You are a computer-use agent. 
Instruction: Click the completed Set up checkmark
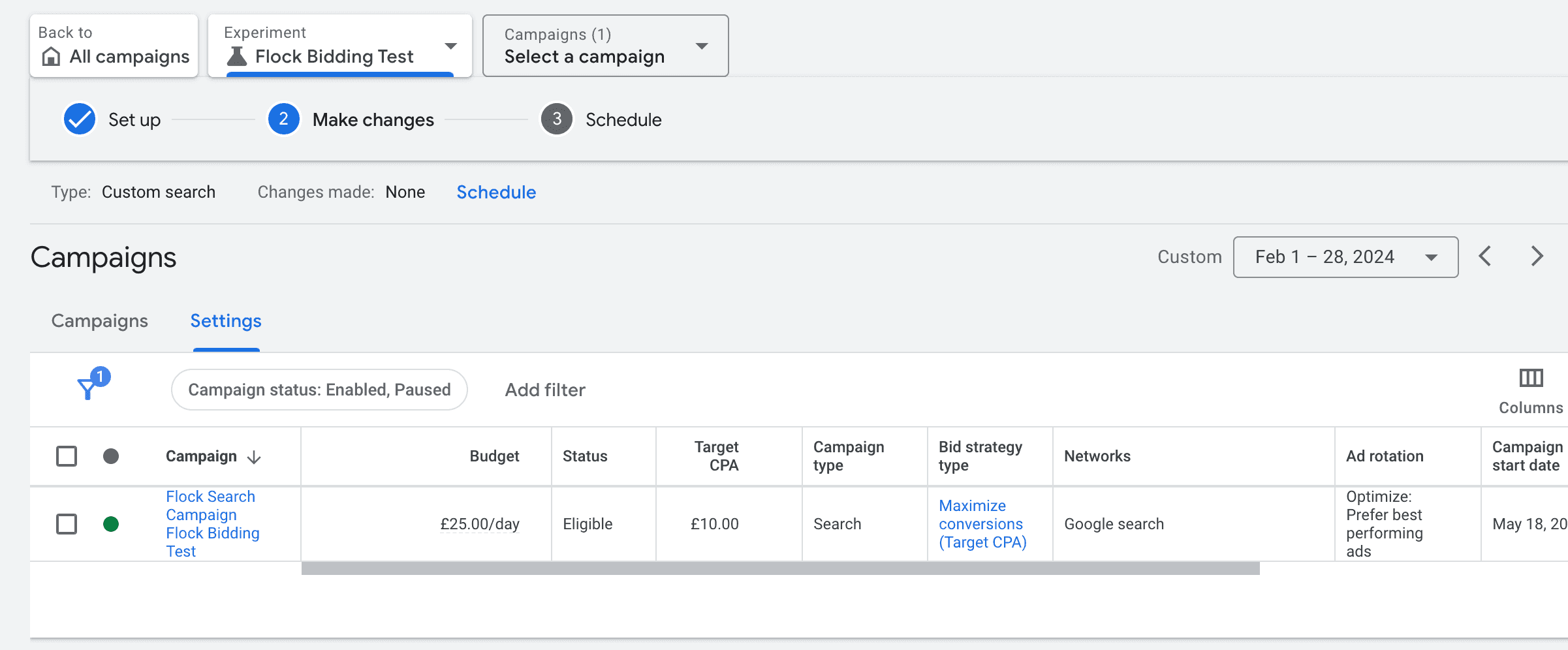point(79,119)
